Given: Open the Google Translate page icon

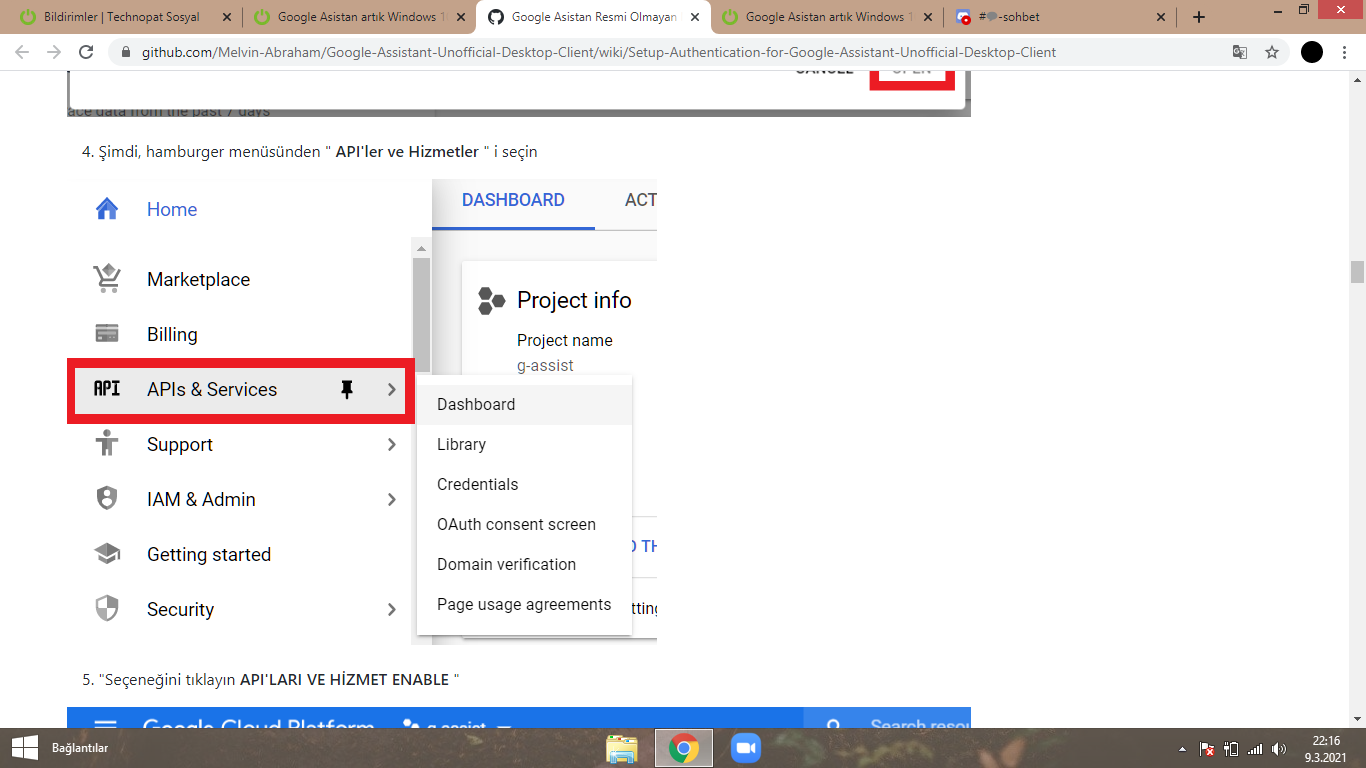Looking at the screenshot, I should click(1240, 52).
